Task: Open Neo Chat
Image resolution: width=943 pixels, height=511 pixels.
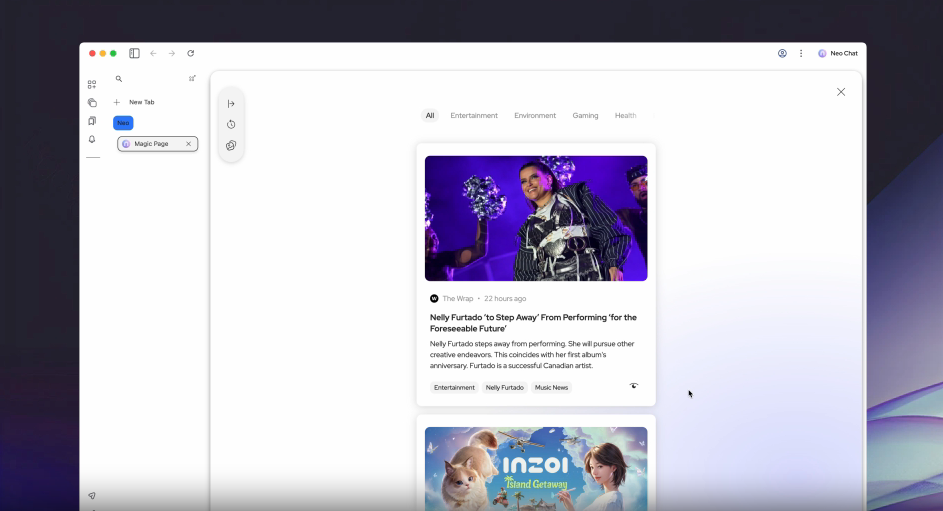Action: tap(838, 53)
